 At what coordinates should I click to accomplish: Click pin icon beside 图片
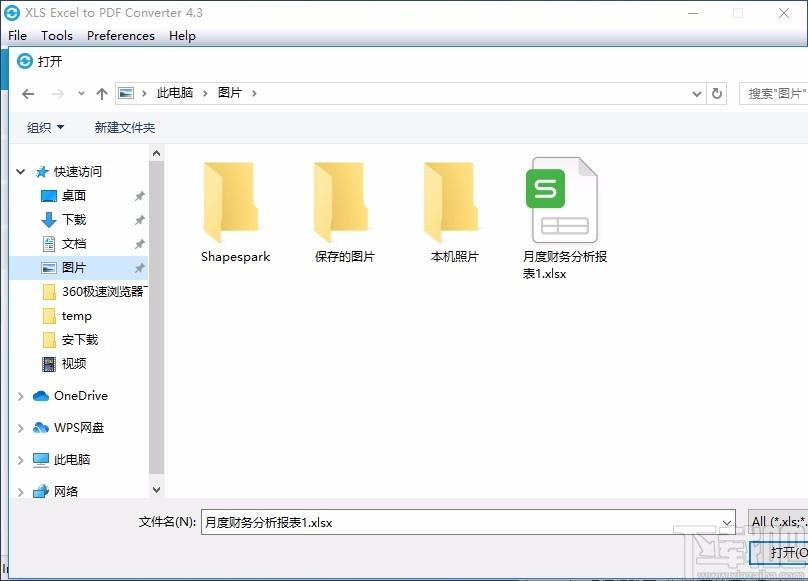pos(140,268)
